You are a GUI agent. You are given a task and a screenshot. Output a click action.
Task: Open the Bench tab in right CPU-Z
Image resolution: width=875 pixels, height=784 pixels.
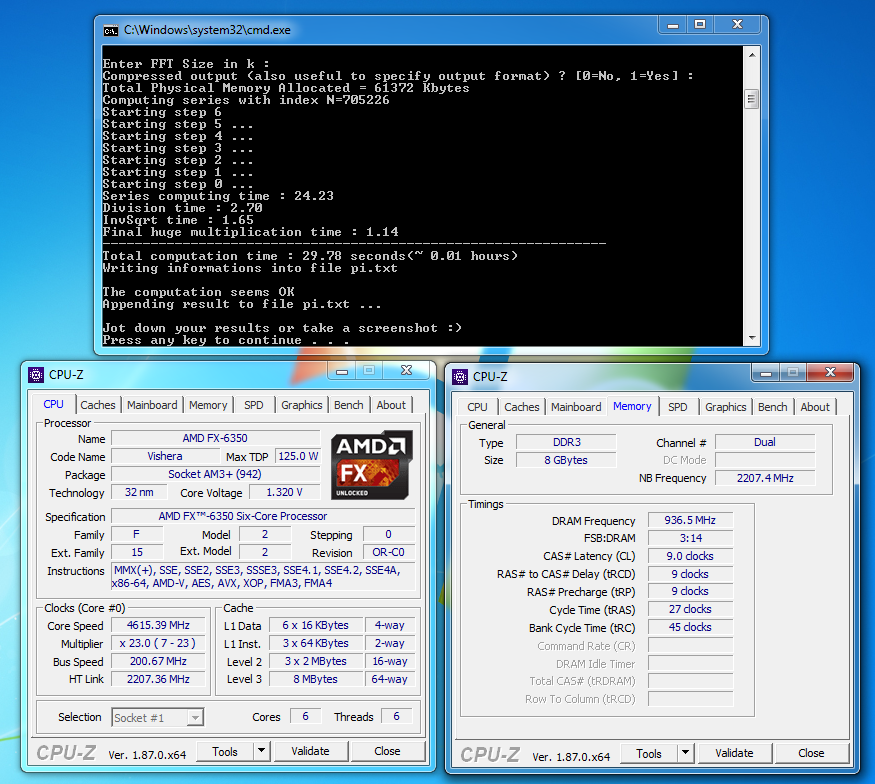point(773,407)
